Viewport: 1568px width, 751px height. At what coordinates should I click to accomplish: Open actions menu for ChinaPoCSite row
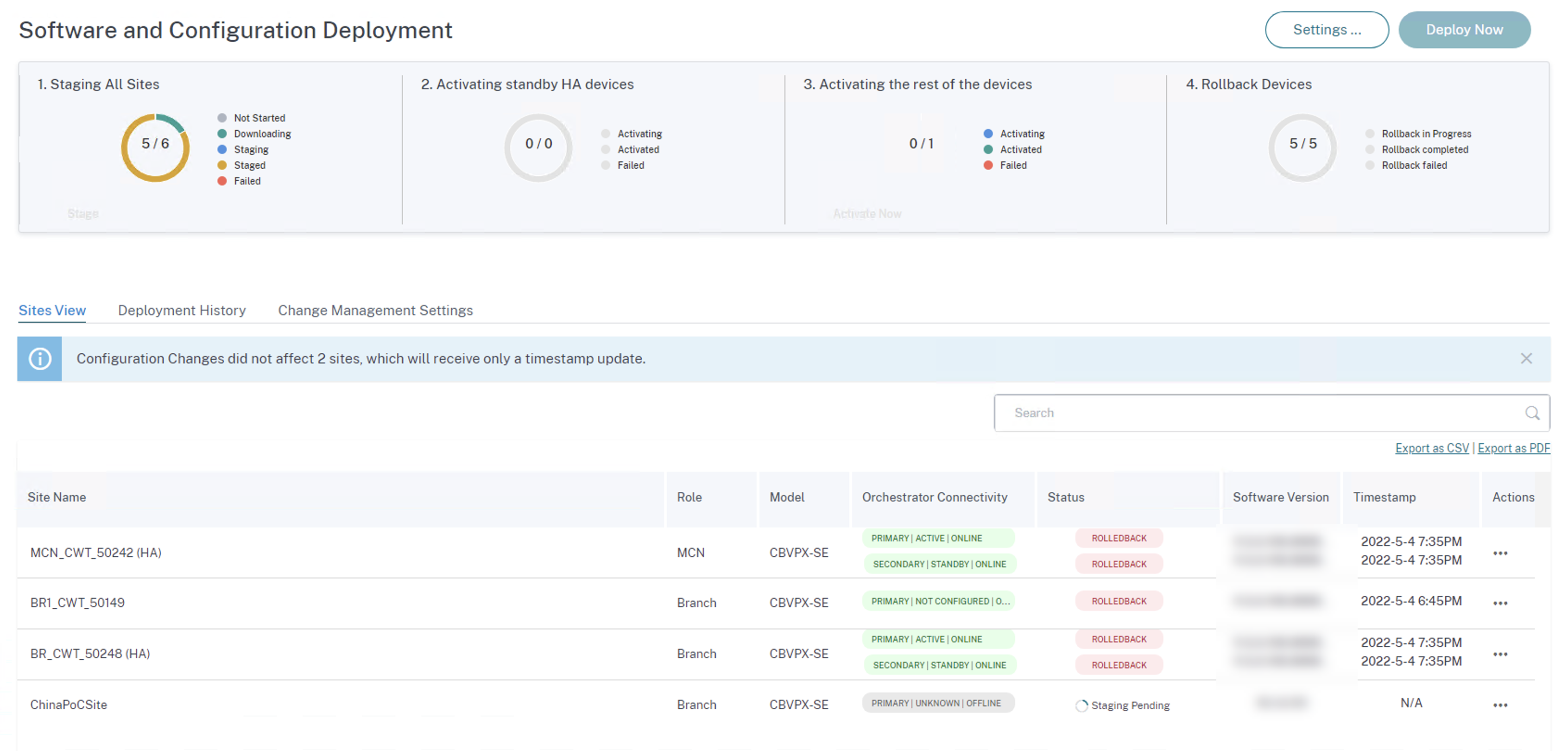click(x=1500, y=705)
